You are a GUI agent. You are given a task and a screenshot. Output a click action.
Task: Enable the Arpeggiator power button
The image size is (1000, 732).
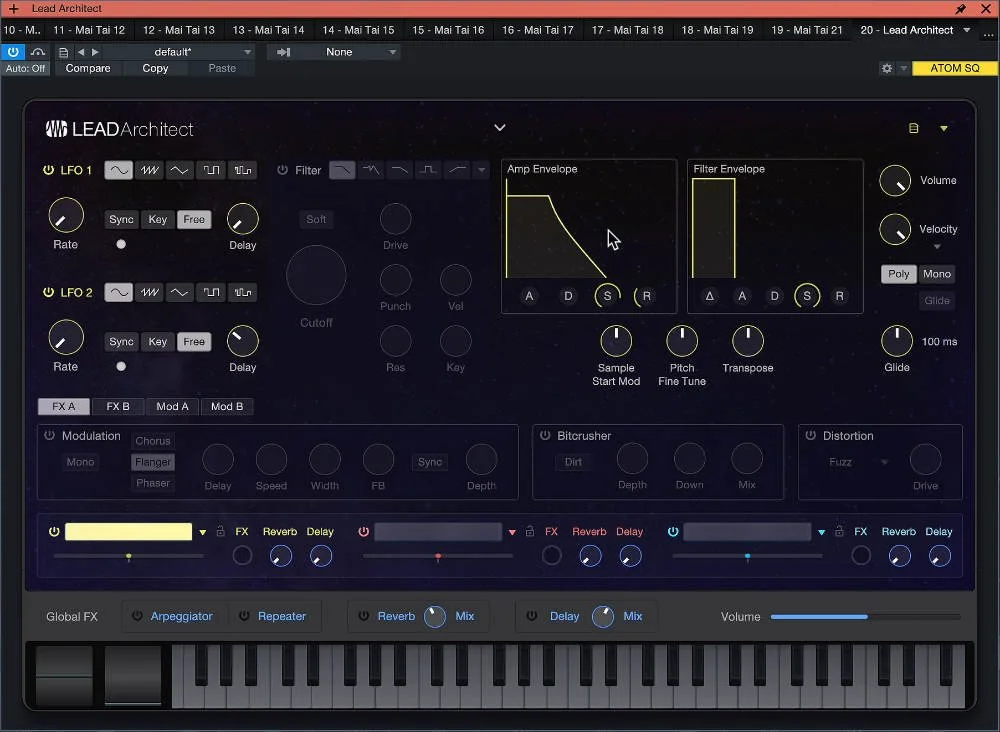(x=137, y=616)
